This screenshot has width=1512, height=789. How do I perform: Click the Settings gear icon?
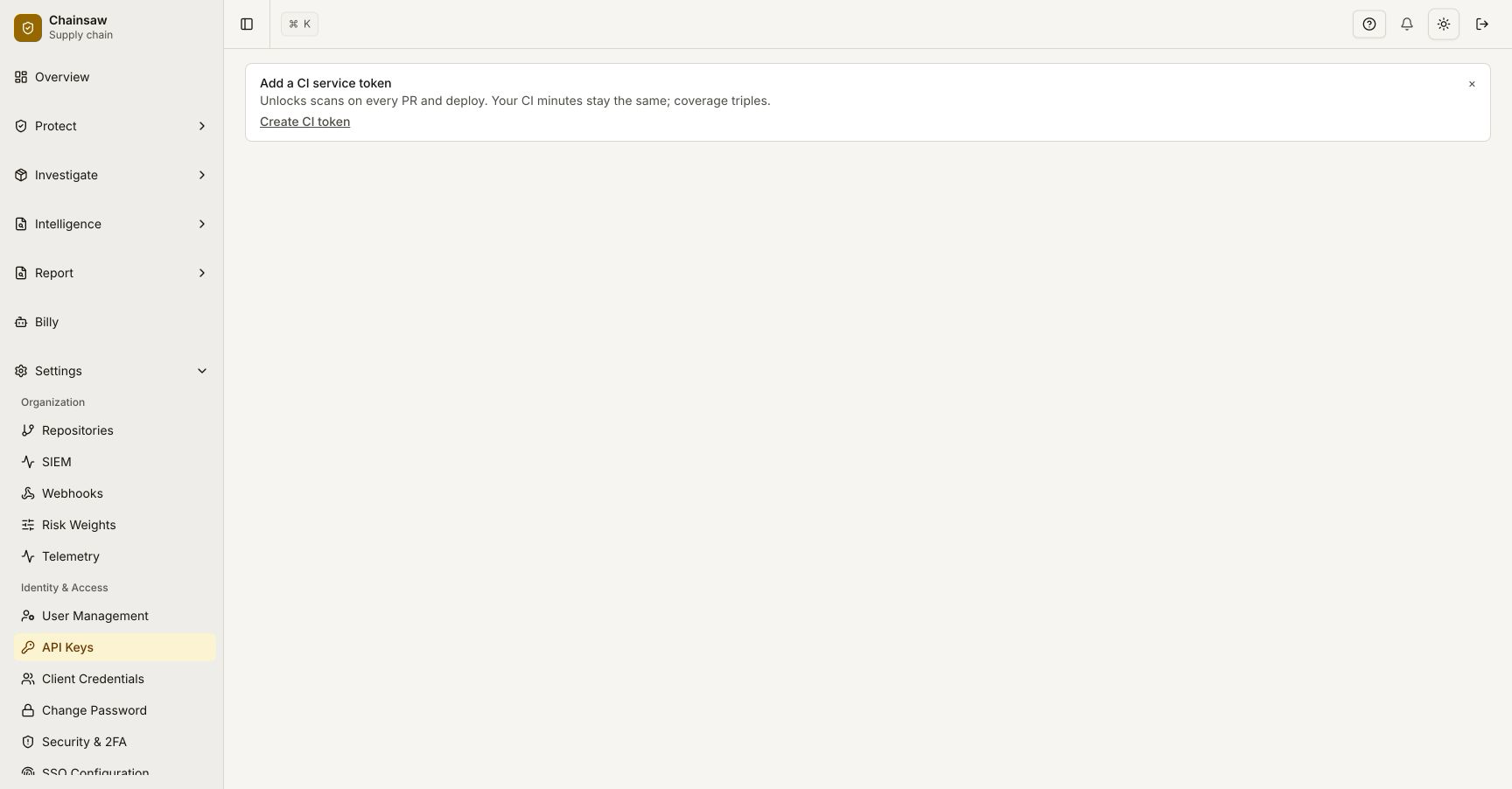pyautogui.click(x=21, y=371)
